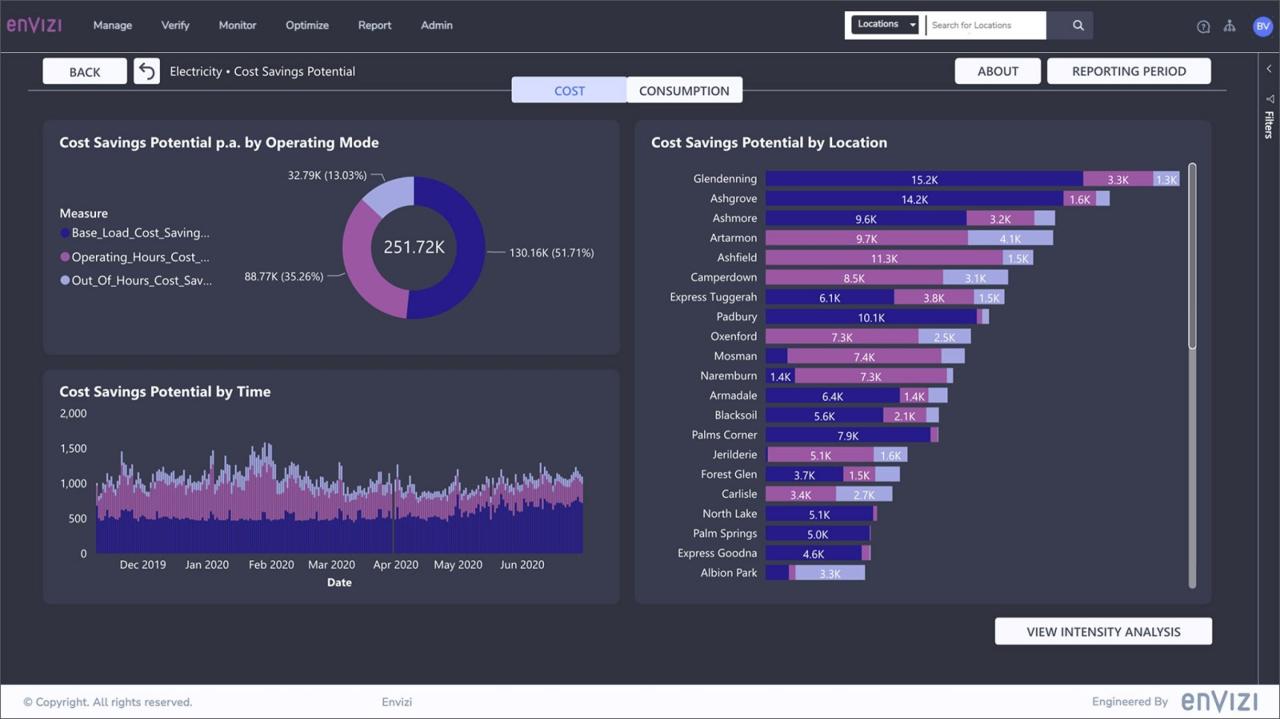Click the Operating_Hours_Cost legend color swatch
The height and width of the screenshot is (719, 1280).
tap(65, 258)
